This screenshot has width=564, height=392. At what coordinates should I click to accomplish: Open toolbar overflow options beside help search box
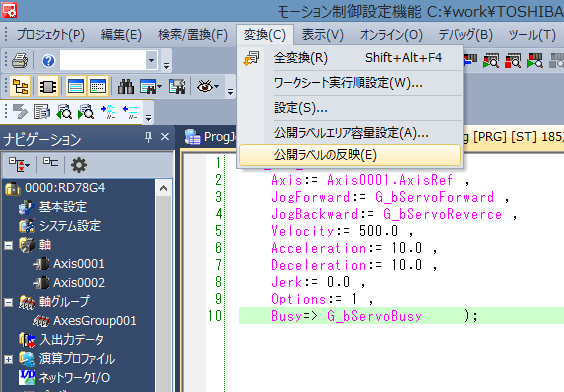pyautogui.click(x=166, y=65)
